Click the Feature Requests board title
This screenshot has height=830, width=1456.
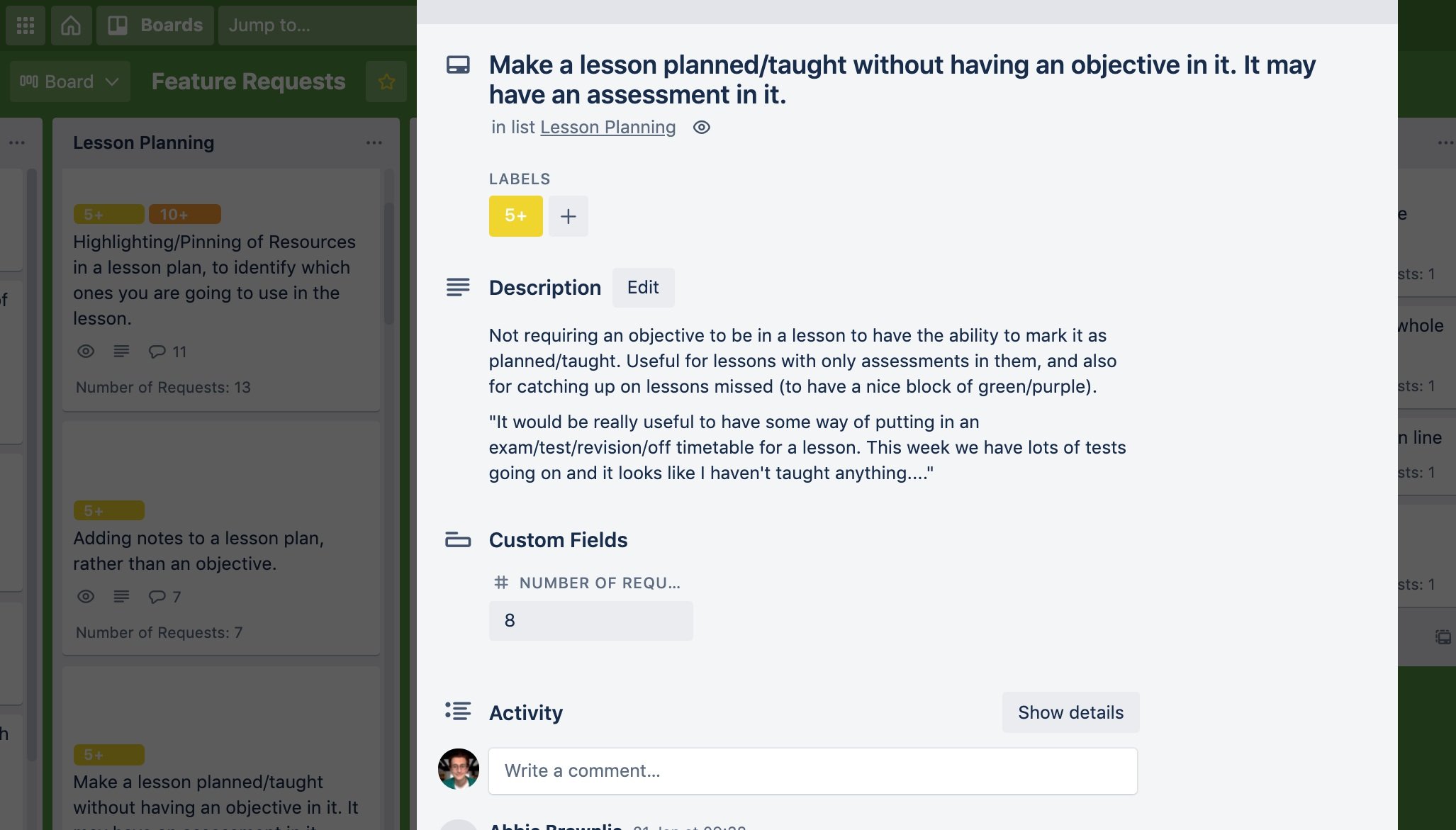(248, 82)
